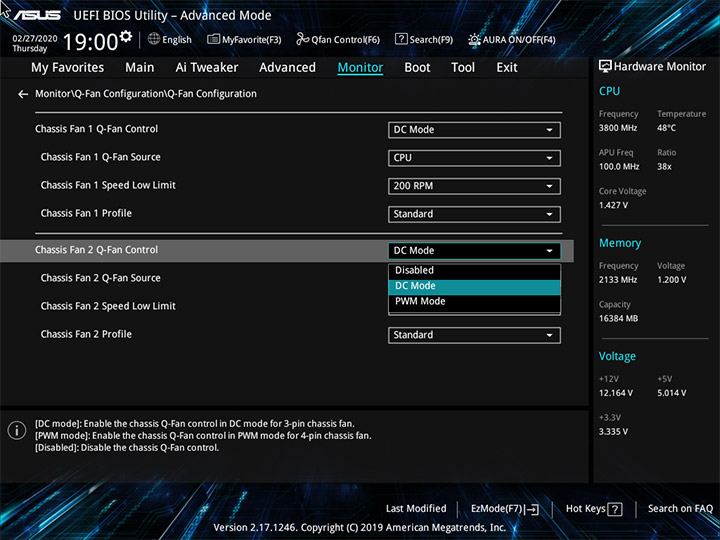The width and height of the screenshot is (720, 540).
Task: Collapse Chassis Fan 2 Q-Fan Control dropdown
Action: coord(474,251)
